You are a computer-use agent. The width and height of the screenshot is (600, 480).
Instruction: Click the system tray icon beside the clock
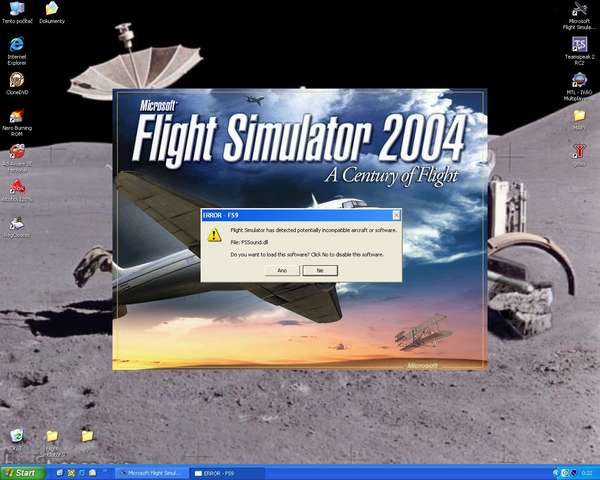coord(574,473)
